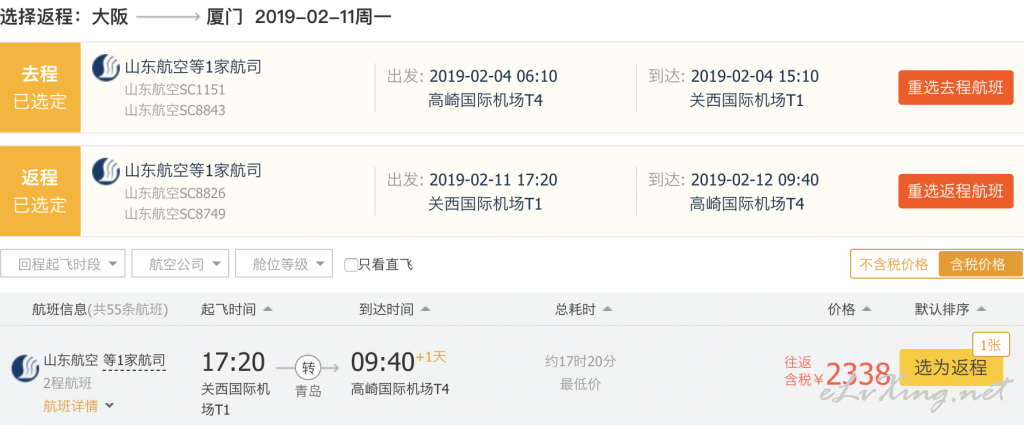Enable the 只看直飞 checkbox
Screen dimensions: 1024x425
click(351, 265)
